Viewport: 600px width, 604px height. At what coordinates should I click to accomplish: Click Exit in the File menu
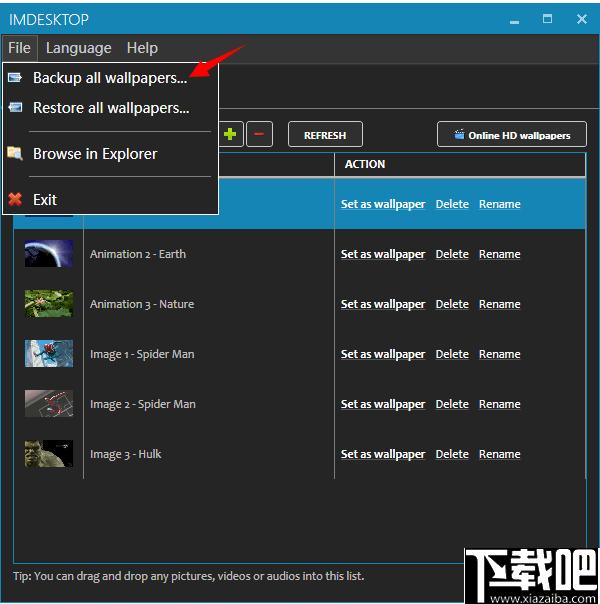coord(45,200)
